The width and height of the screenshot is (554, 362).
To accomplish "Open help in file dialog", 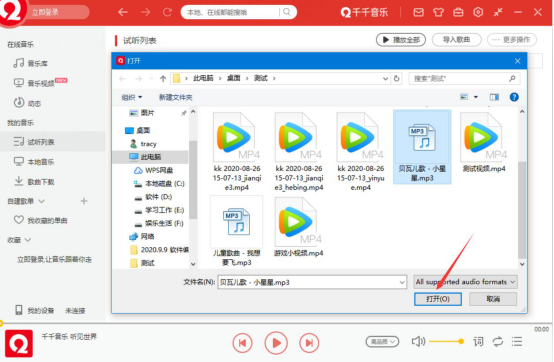I will (514, 97).
